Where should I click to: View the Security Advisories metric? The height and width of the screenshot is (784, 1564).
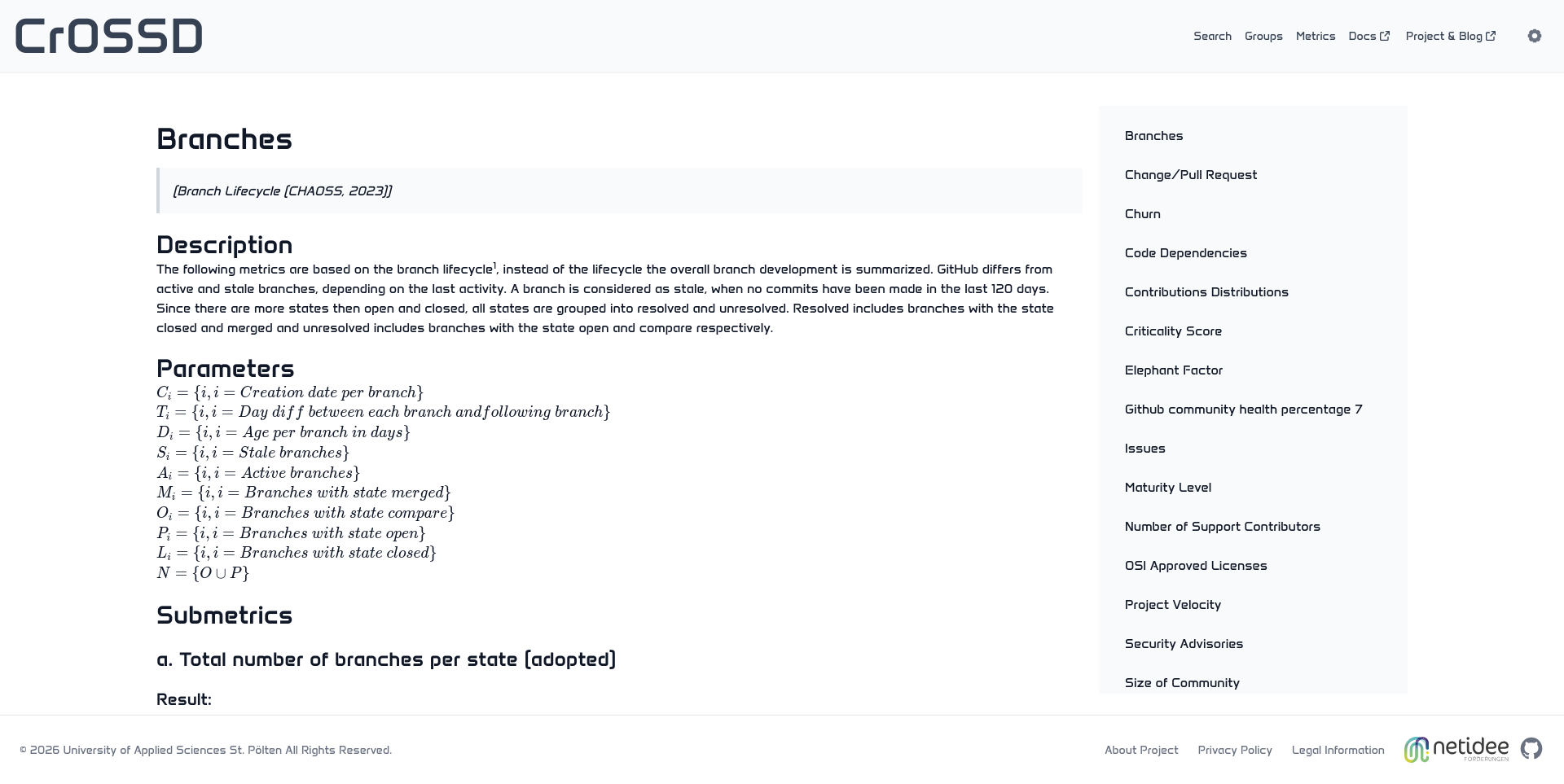pyautogui.click(x=1184, y=644)
